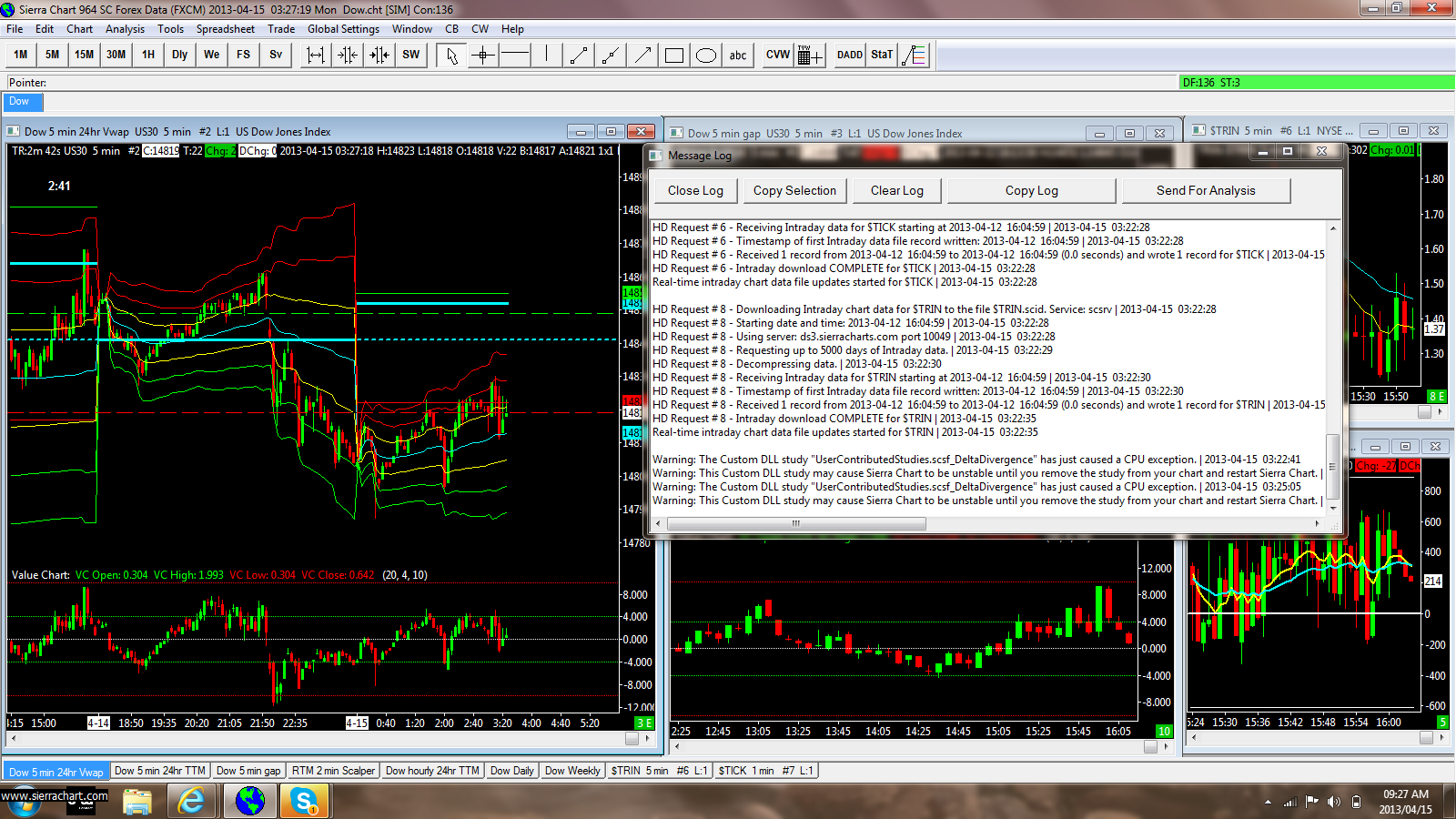Open the Trade menu

pyautogui.click(x=281, y=29)
